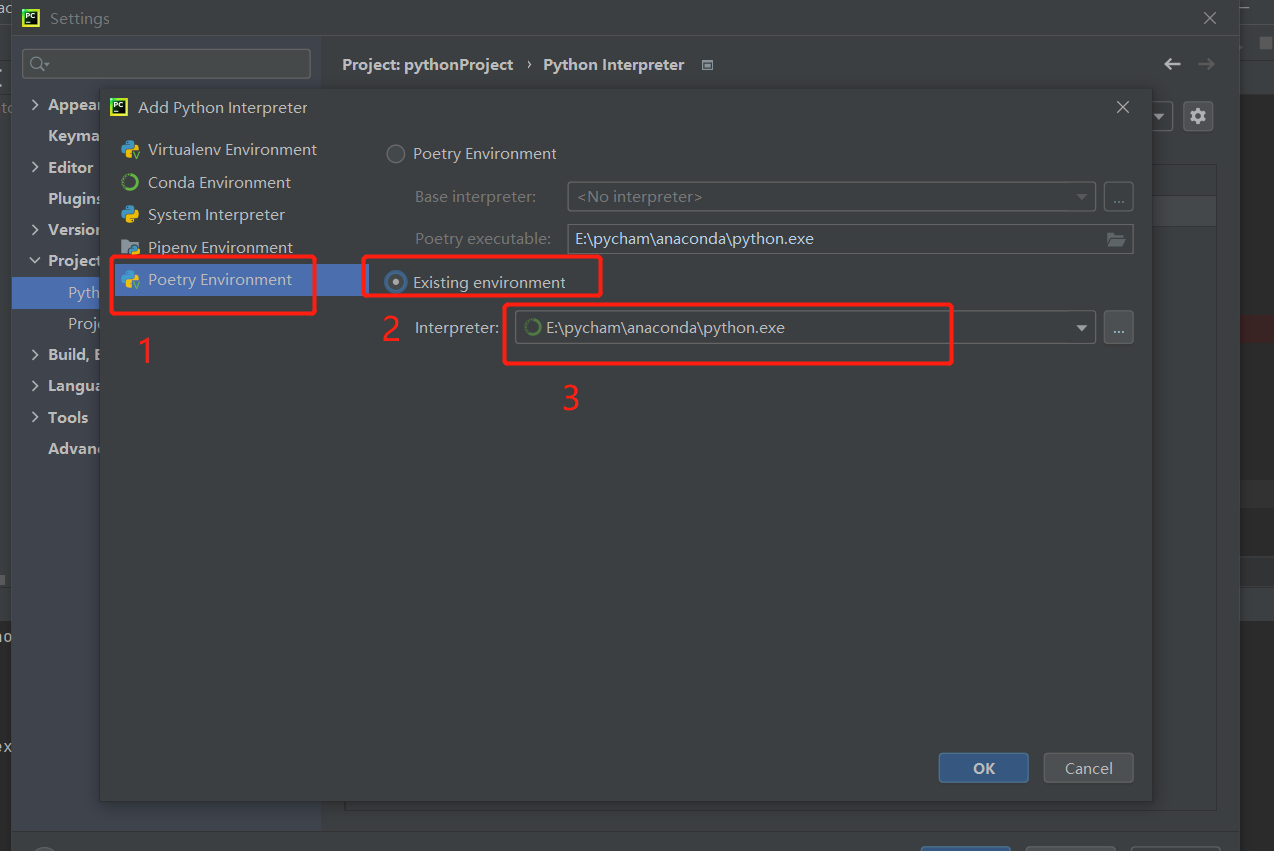This screenshot has height=851, width=1274.
Task: Click browse button next to Base interpreter
Action: pyautogui.click(x=1119, y=197)
